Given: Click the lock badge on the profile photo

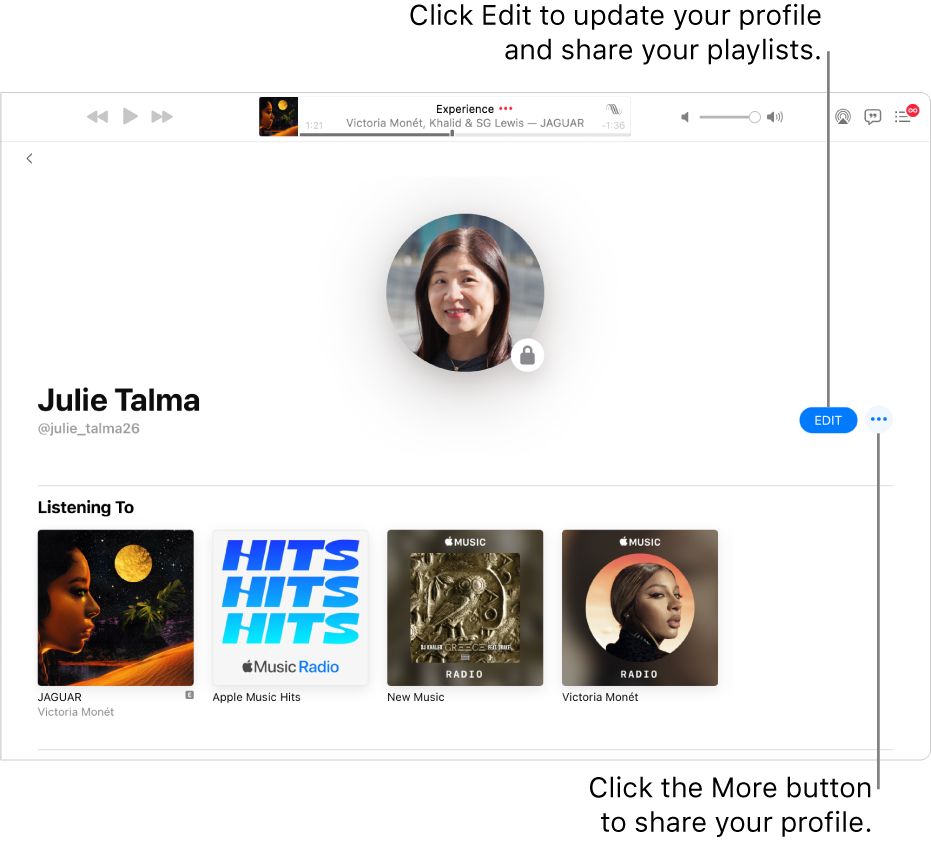Looking at the screenshot, I should coord(527,354).
